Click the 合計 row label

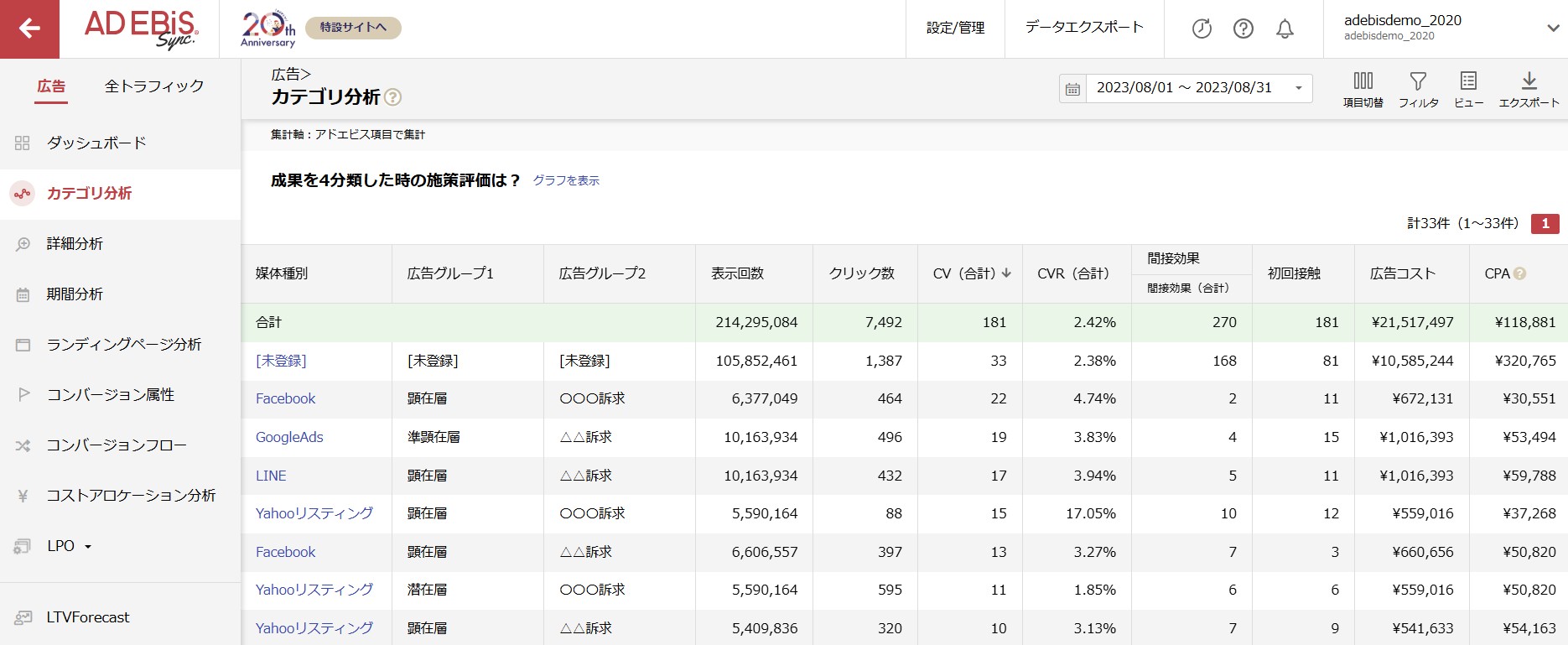pyautogui.click(x=268, y=322)
